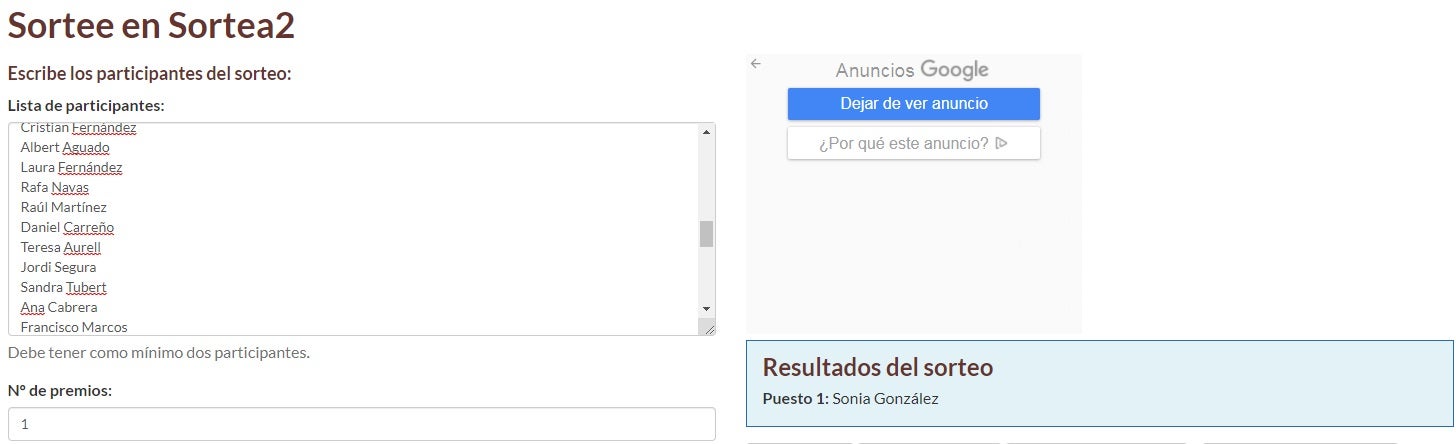Click the scroll up arrow of participants list
This screenshot has height=444, width=1456.
tap(706, 132)
